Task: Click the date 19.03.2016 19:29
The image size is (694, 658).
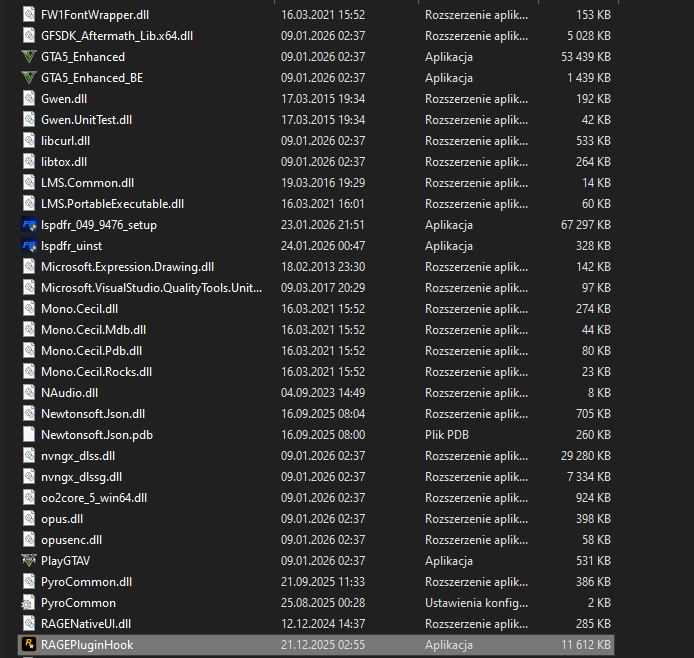Action: [x=323, y=183]
